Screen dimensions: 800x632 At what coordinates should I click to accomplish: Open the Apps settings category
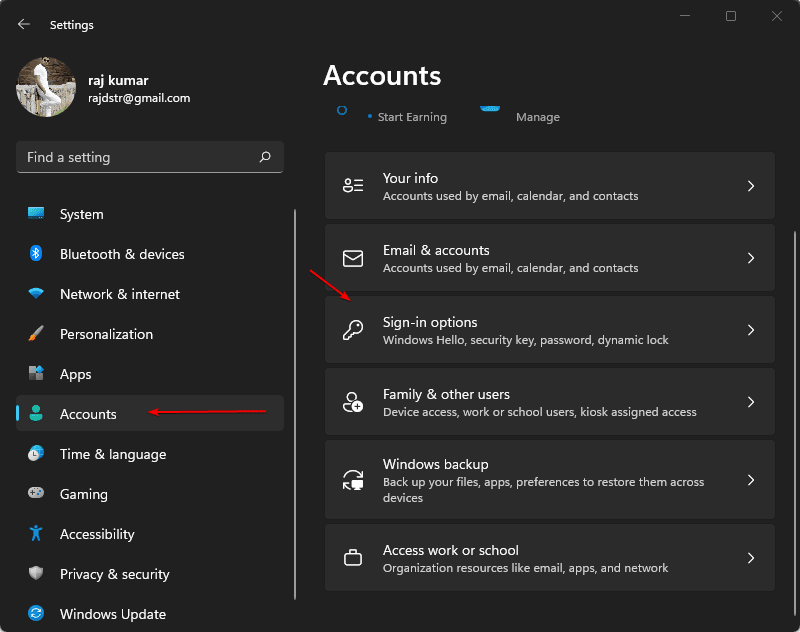click(x=75, y=374)
